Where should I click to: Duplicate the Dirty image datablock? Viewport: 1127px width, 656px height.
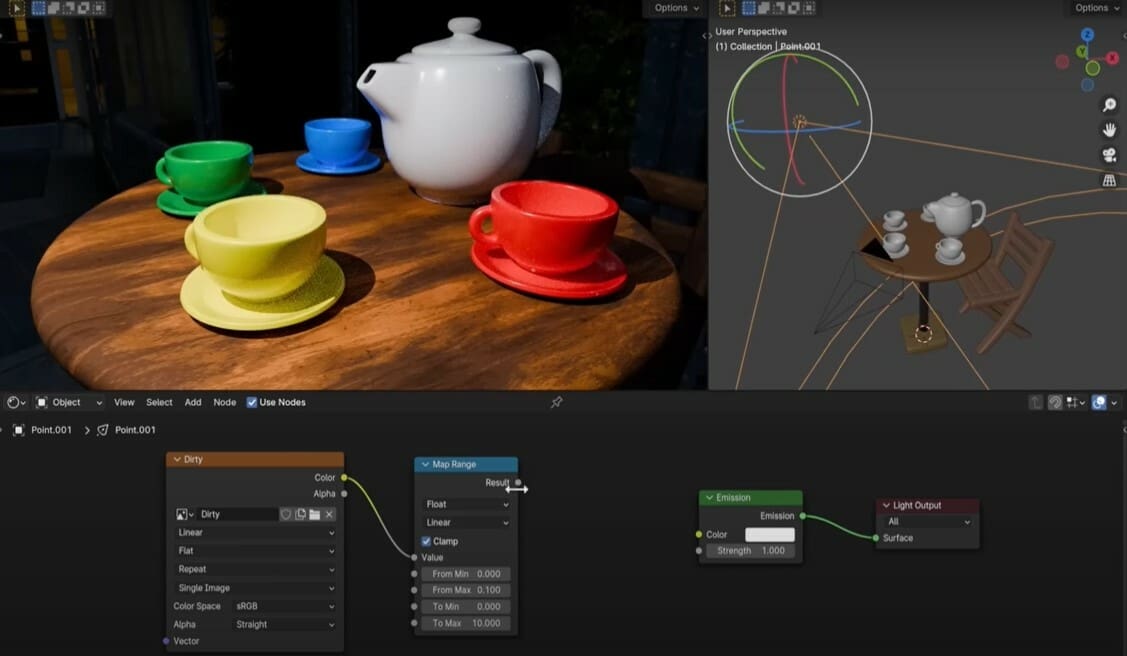[300, 514]
